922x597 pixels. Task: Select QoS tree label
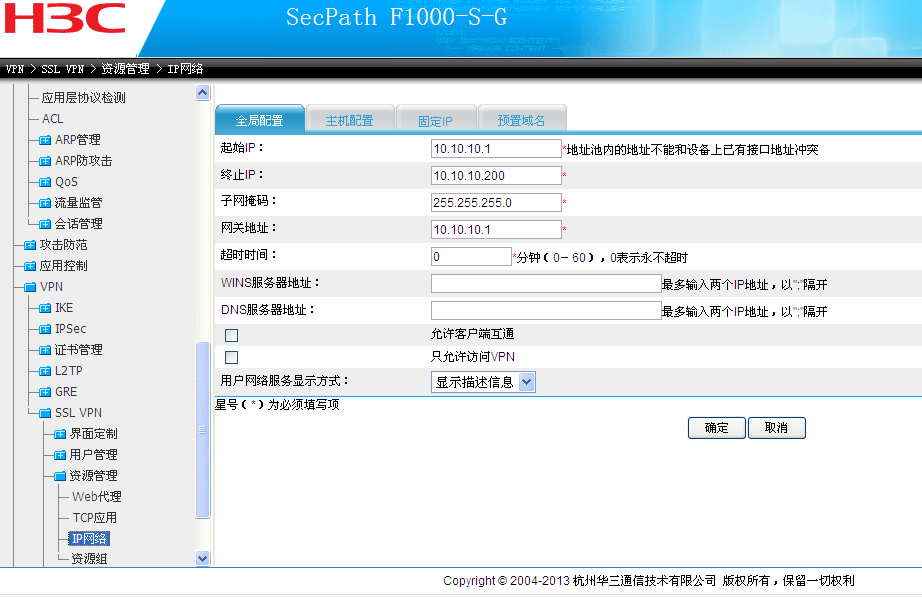[x=66, y=182]
